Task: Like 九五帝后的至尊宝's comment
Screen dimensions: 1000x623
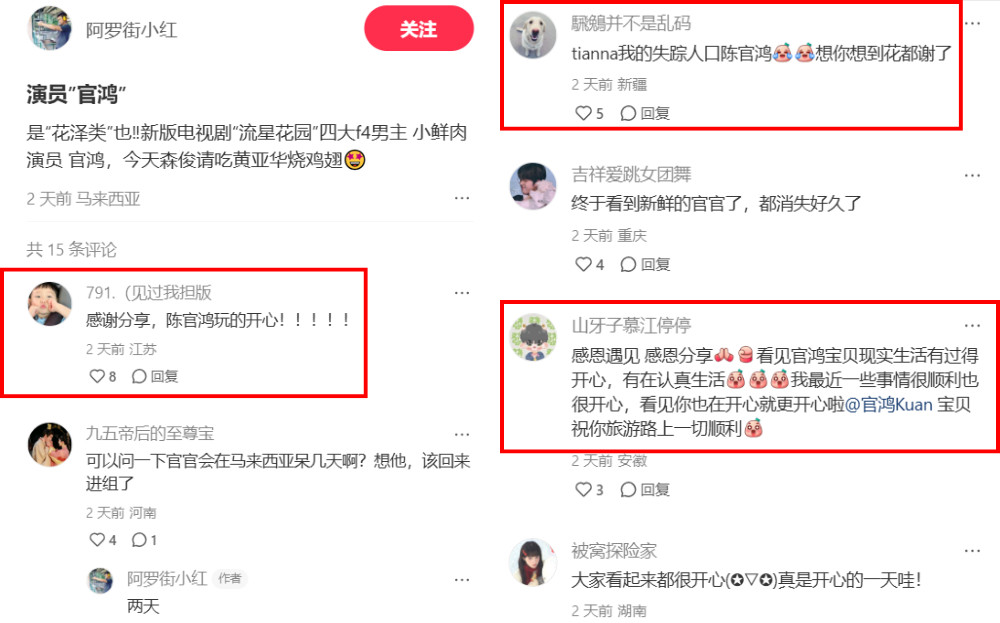Action: pos(103,540)
